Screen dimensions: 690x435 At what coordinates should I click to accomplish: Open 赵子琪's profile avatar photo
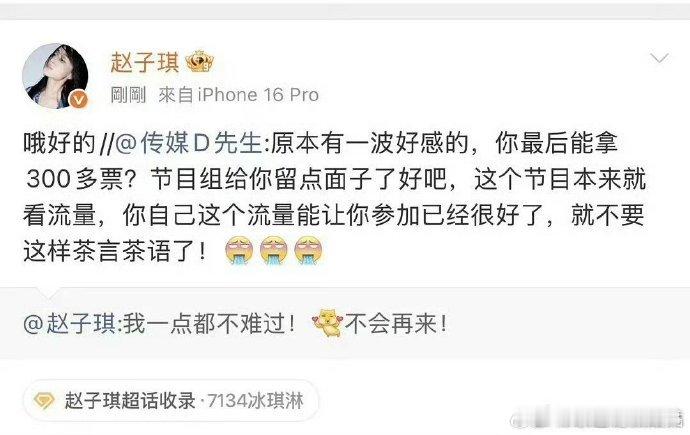55,76
